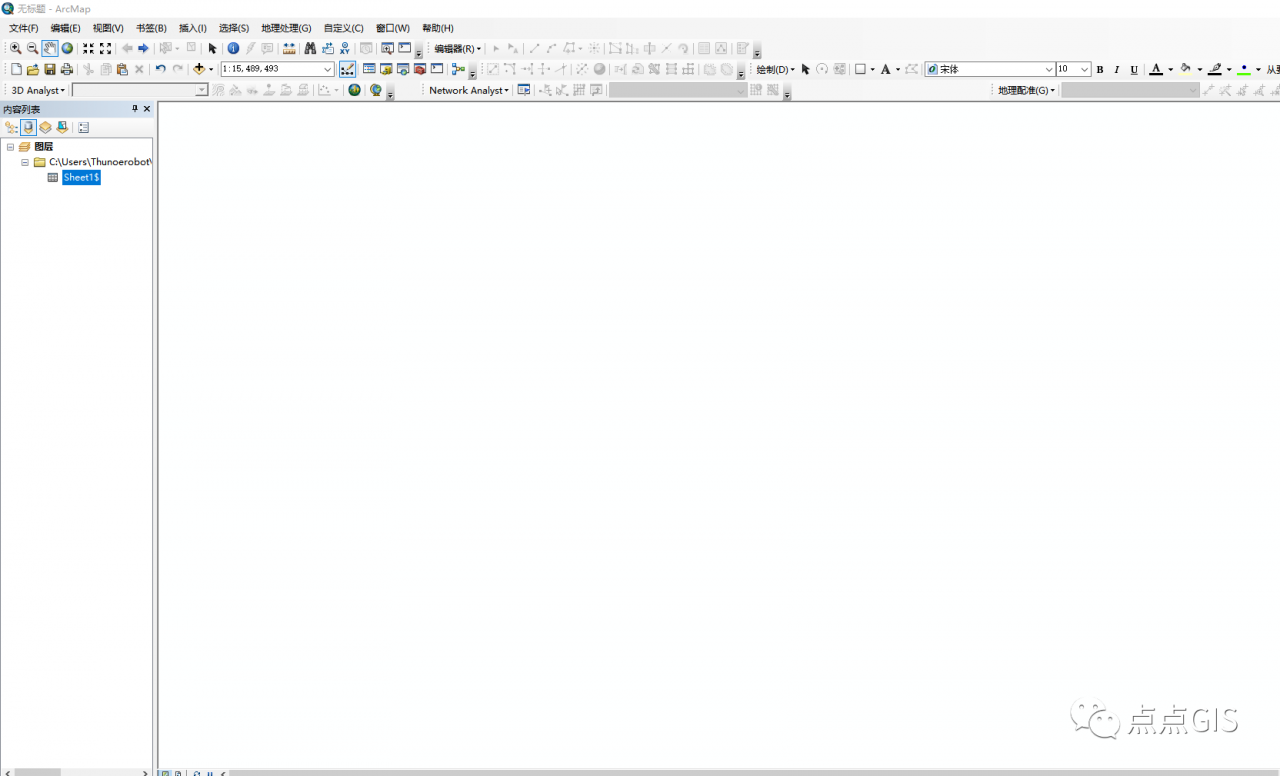Open the 地理配准(G) georeferencing menu
This screenshot has width=1280, height=776.
tap(1026, 90)
